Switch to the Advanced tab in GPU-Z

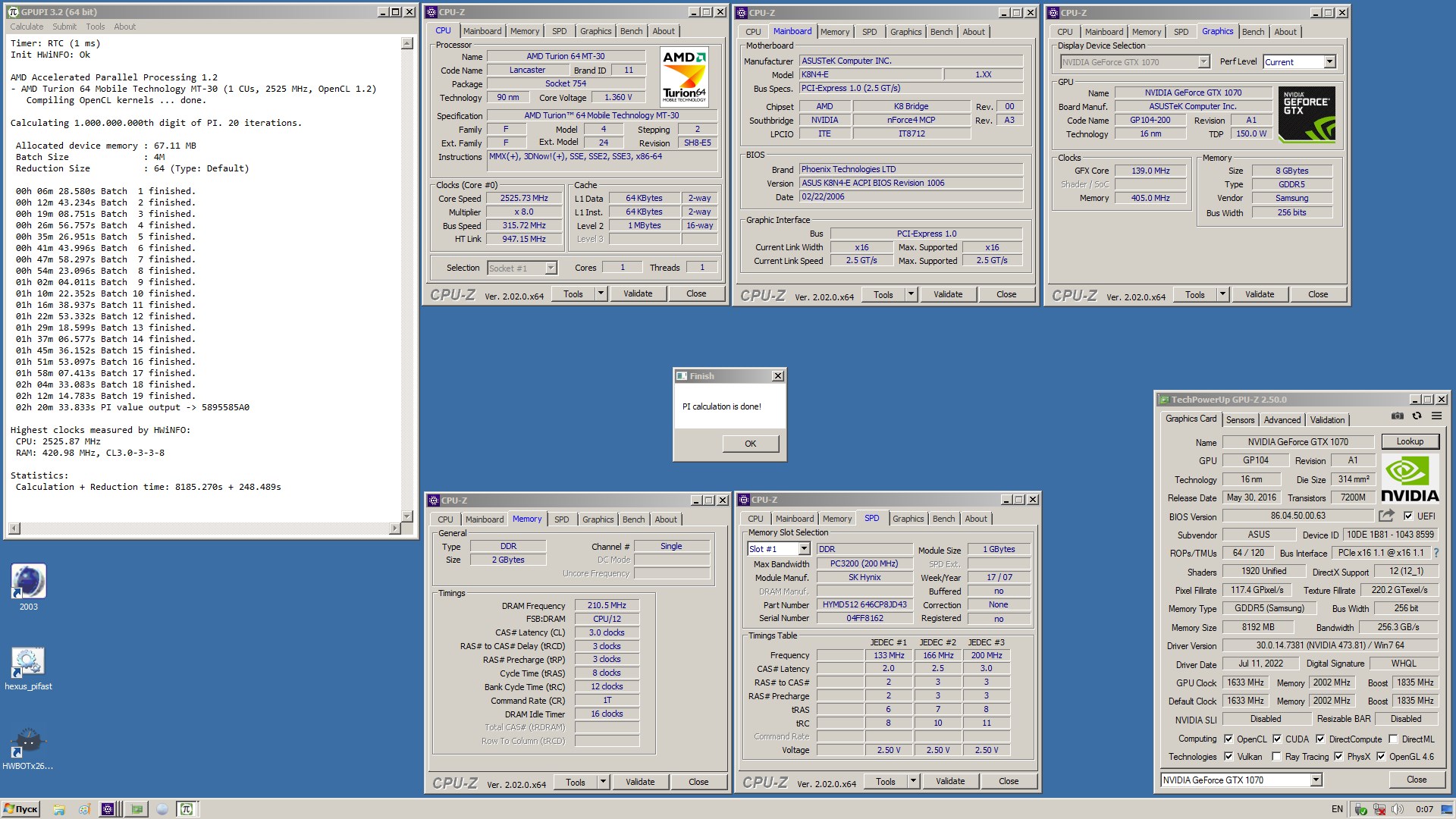[1282, 419]
